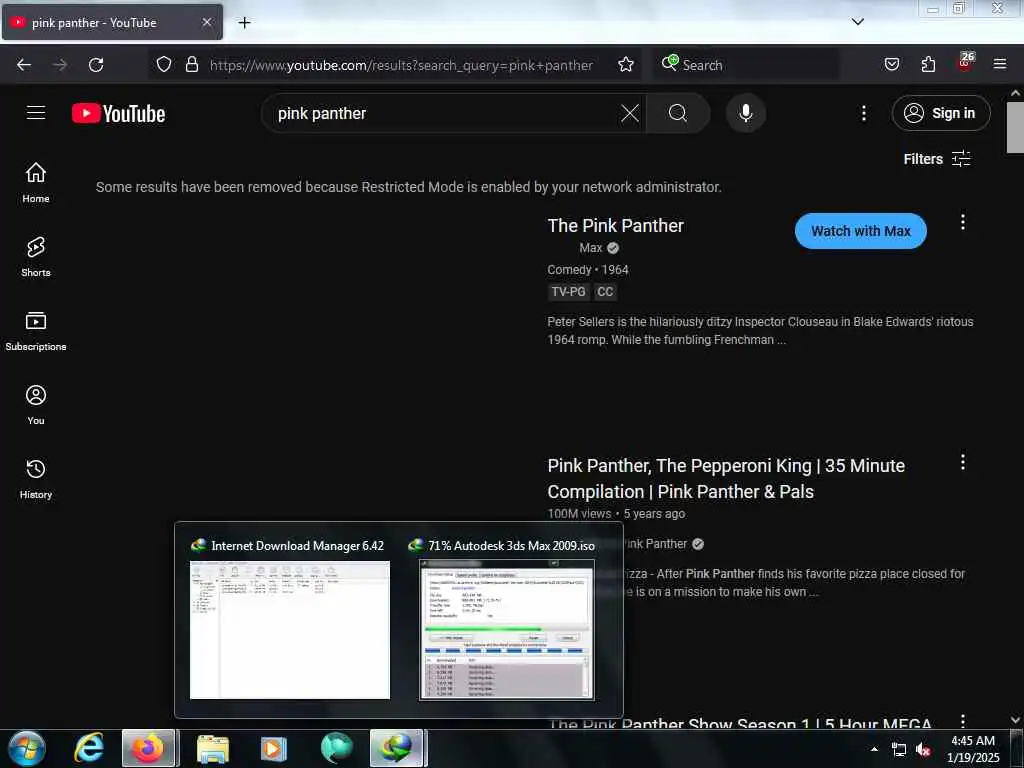Select Internet Download Manager 6.42 preview

click(x=289, y=620)
